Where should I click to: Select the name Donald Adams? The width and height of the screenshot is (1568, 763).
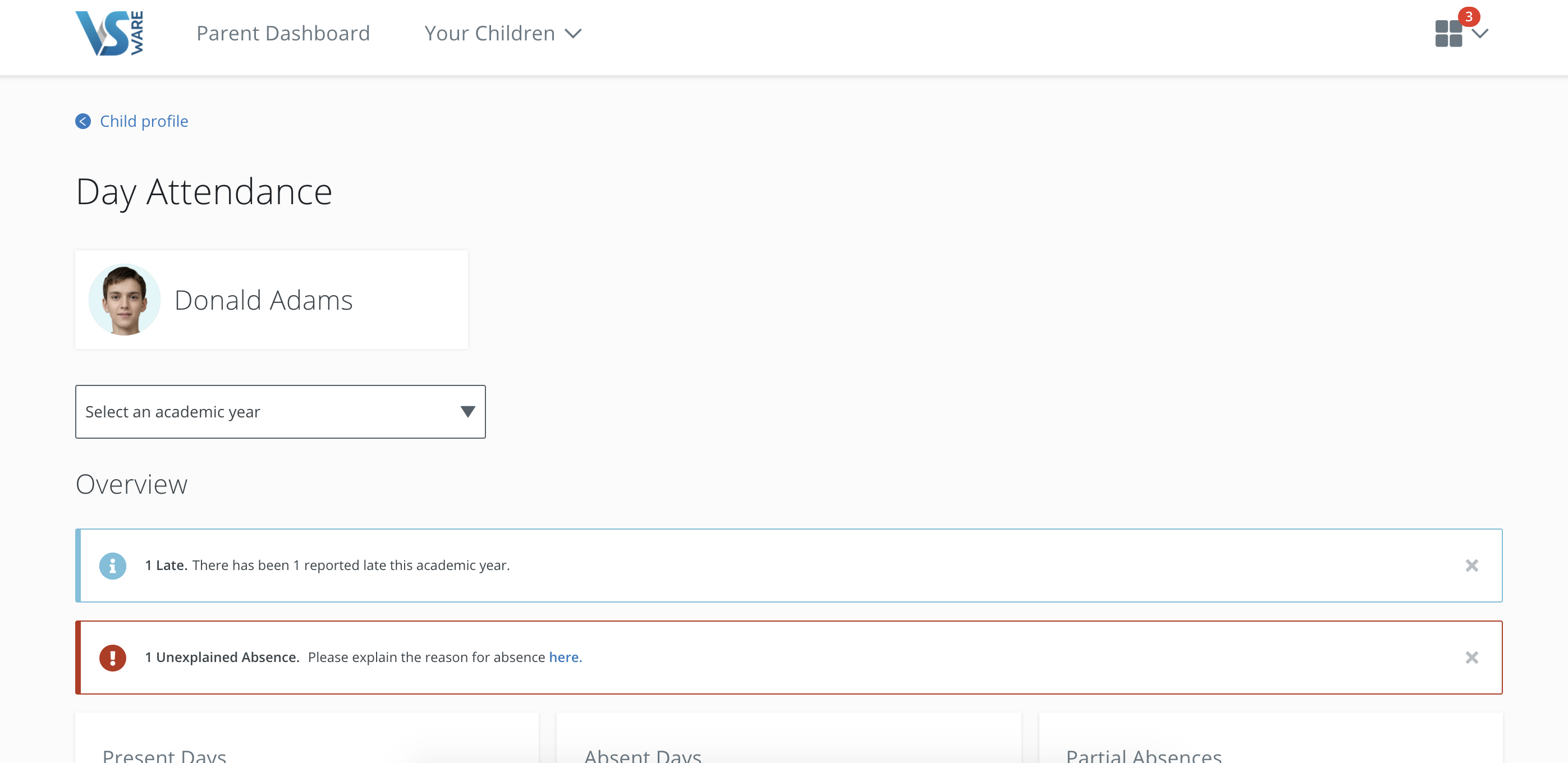pyautogui.click(x=264, y=300)
